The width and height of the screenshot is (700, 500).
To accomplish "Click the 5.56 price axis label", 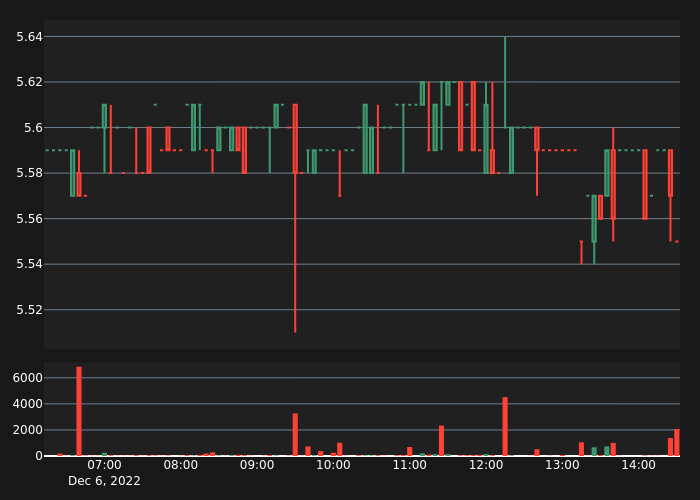I will click(29, 219).
